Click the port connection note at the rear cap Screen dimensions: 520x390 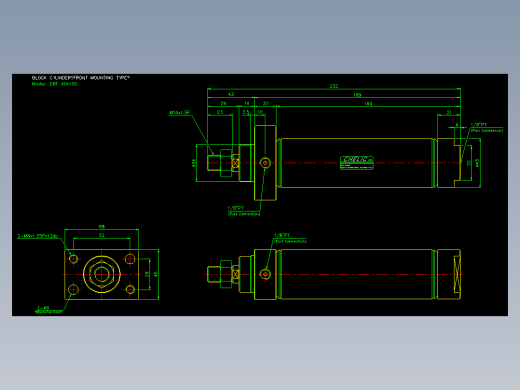(x=486, y=128)
